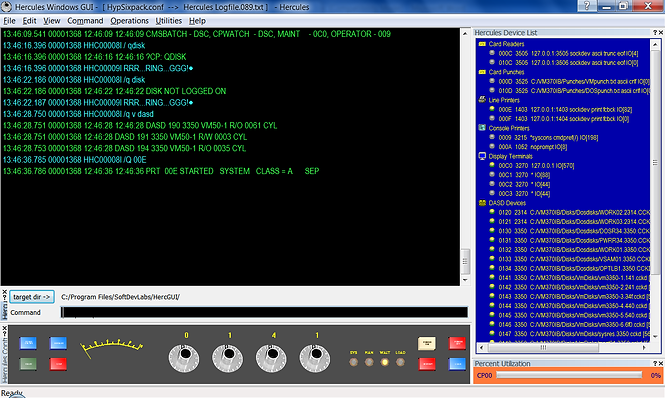The image size is (665, 398).
Task: Open help for Percent Utilization panel
Action: 655,364
